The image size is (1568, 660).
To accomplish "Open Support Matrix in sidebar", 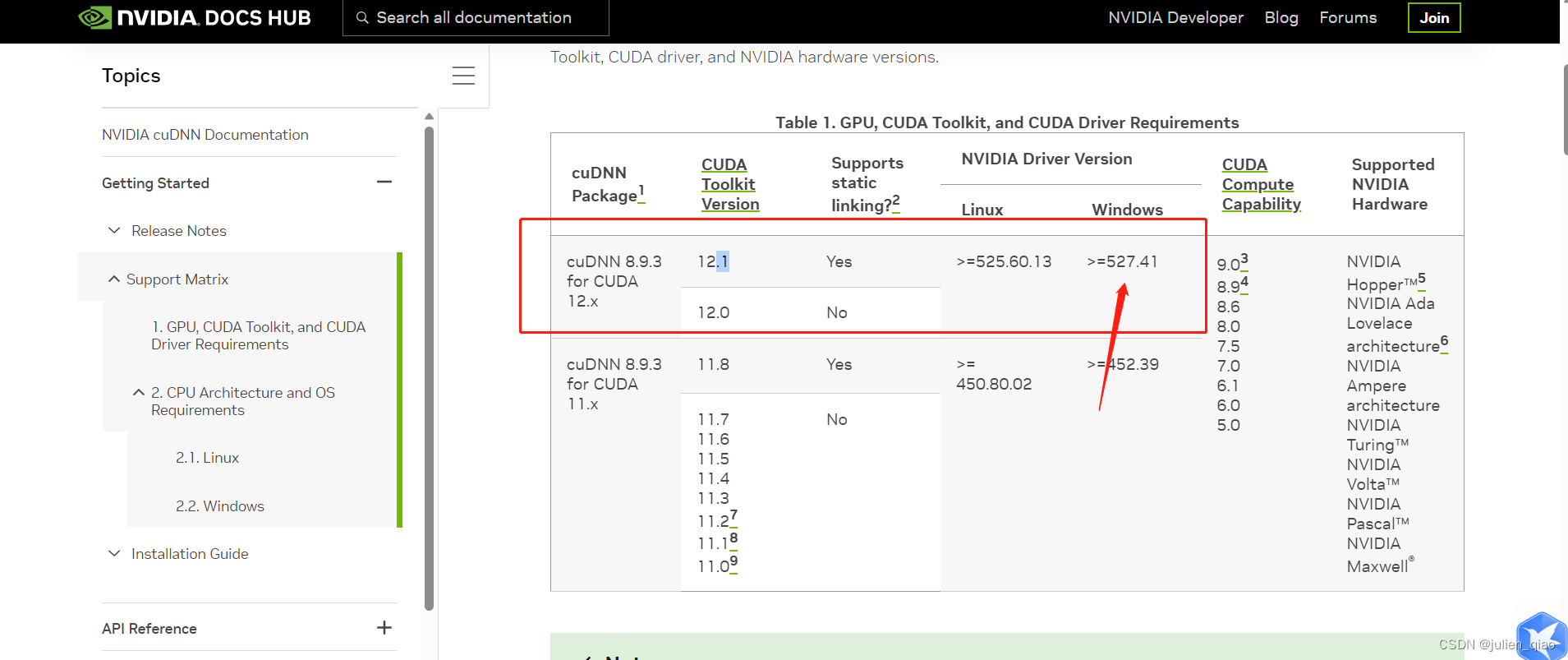I will (177, 279).
